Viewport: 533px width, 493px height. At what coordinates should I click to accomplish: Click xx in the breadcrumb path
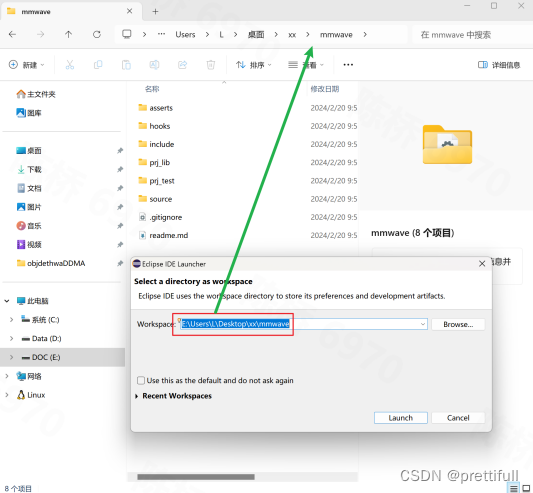pos(292,35)
